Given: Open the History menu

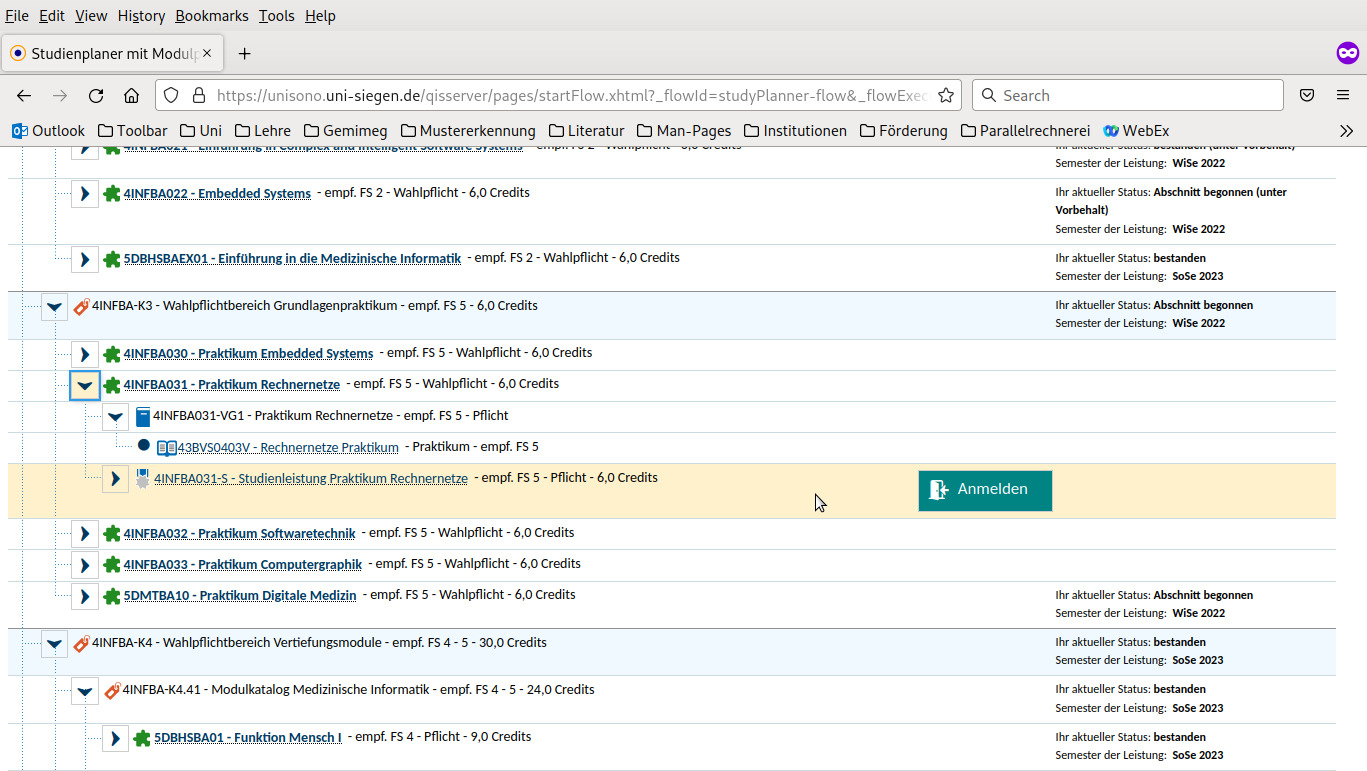Looking at the screenshot, I should (x=141, y=16).
